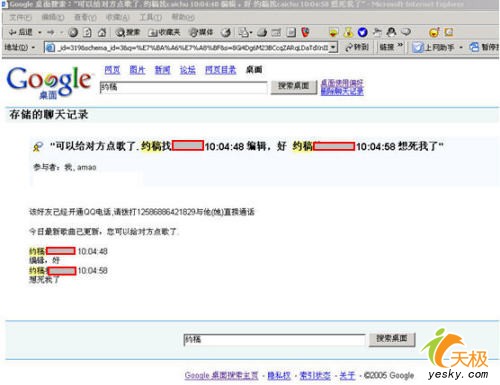
Task: Open the 搜索 search pane from toolbar
Action: pos(127,32)
